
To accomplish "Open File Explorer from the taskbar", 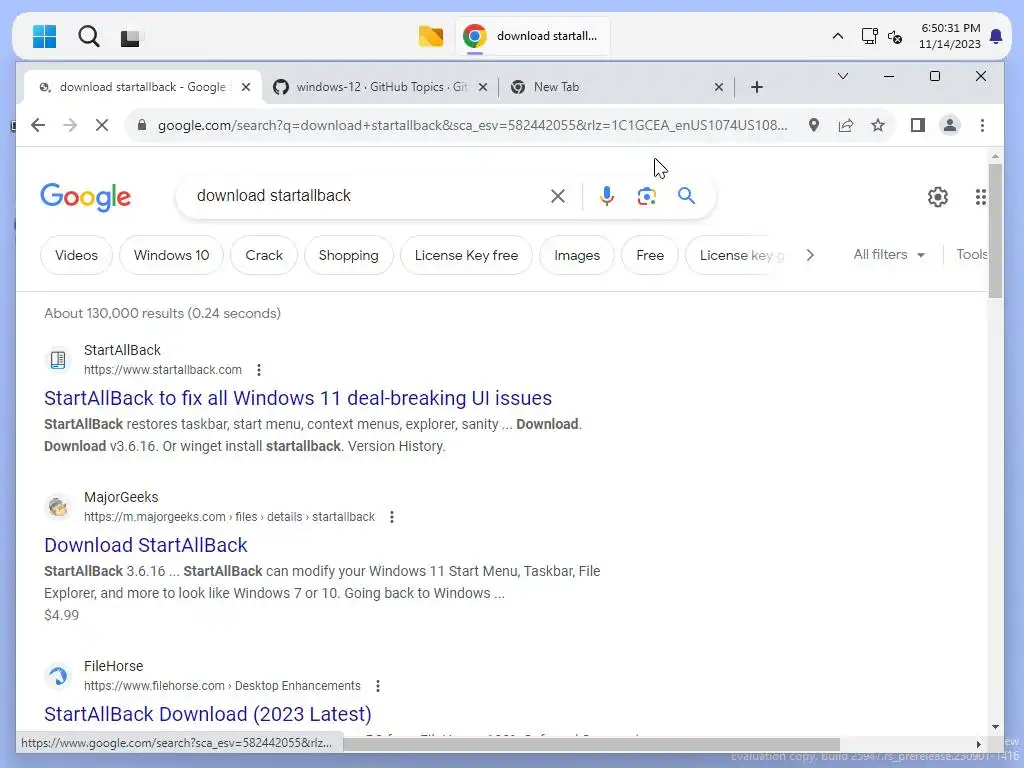I will 430,37.
